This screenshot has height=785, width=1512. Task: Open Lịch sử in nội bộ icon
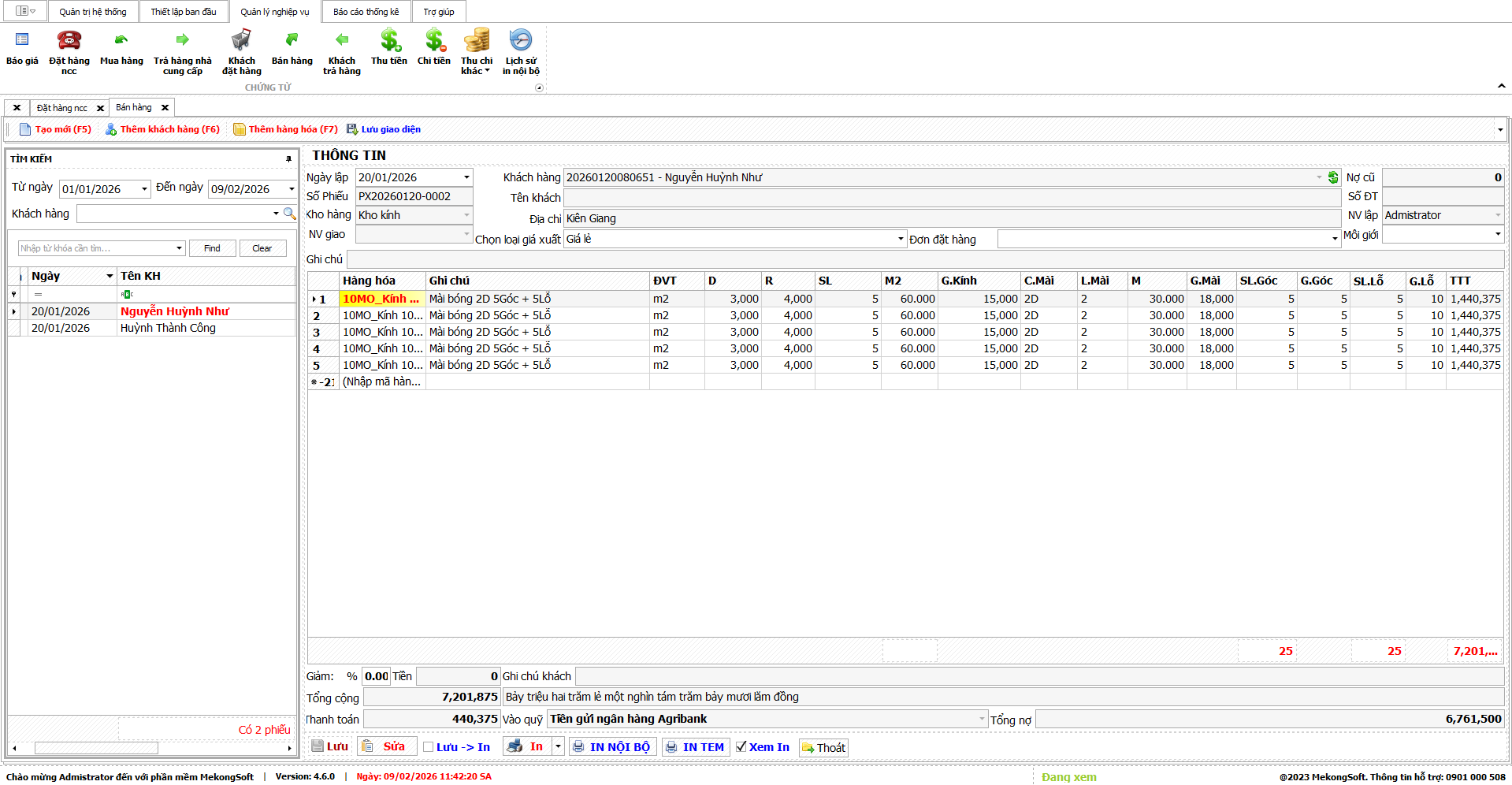click(521, 40)
